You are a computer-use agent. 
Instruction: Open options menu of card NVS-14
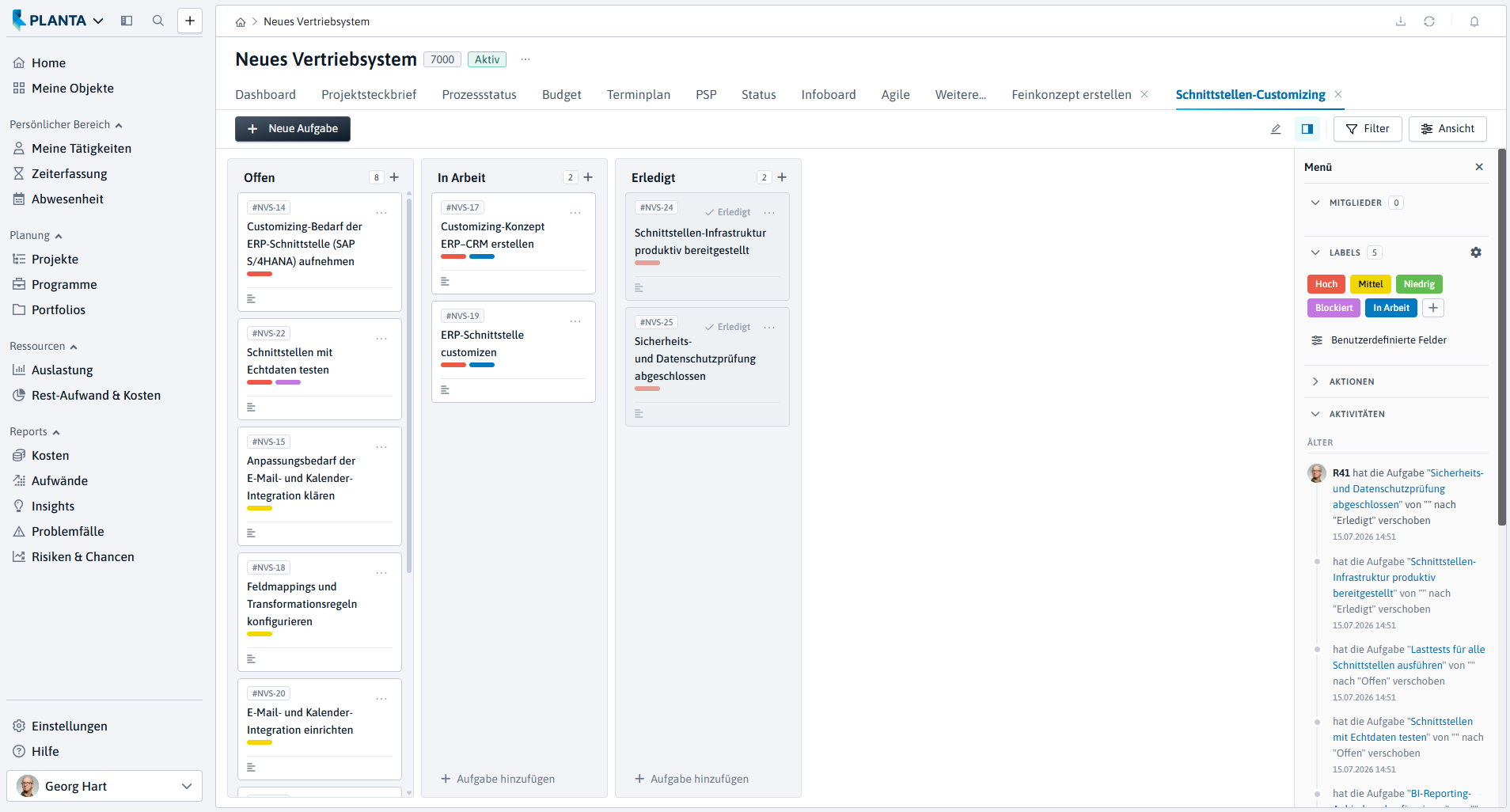click(381, 213)
